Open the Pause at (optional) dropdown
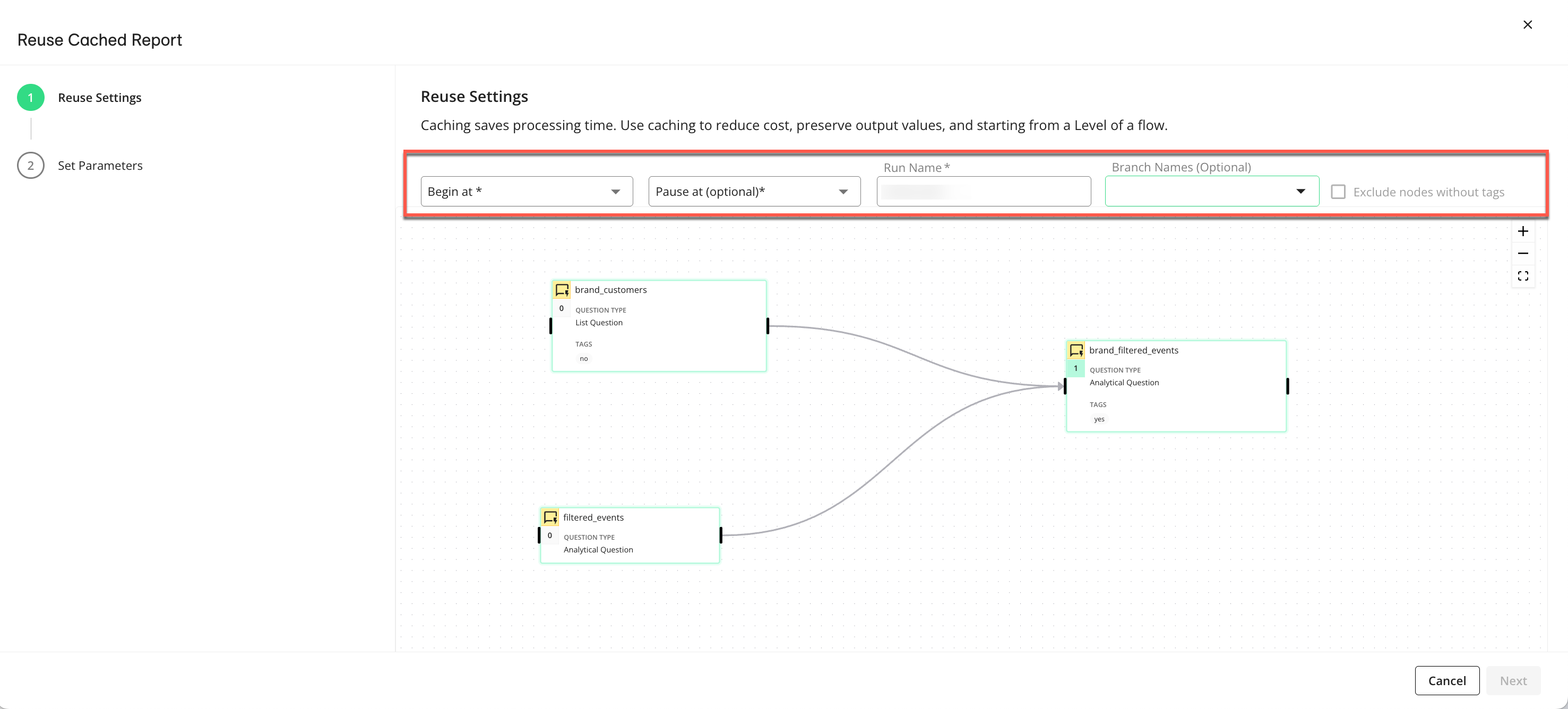Screen dimensions: 1568x709 coord(754,192)
